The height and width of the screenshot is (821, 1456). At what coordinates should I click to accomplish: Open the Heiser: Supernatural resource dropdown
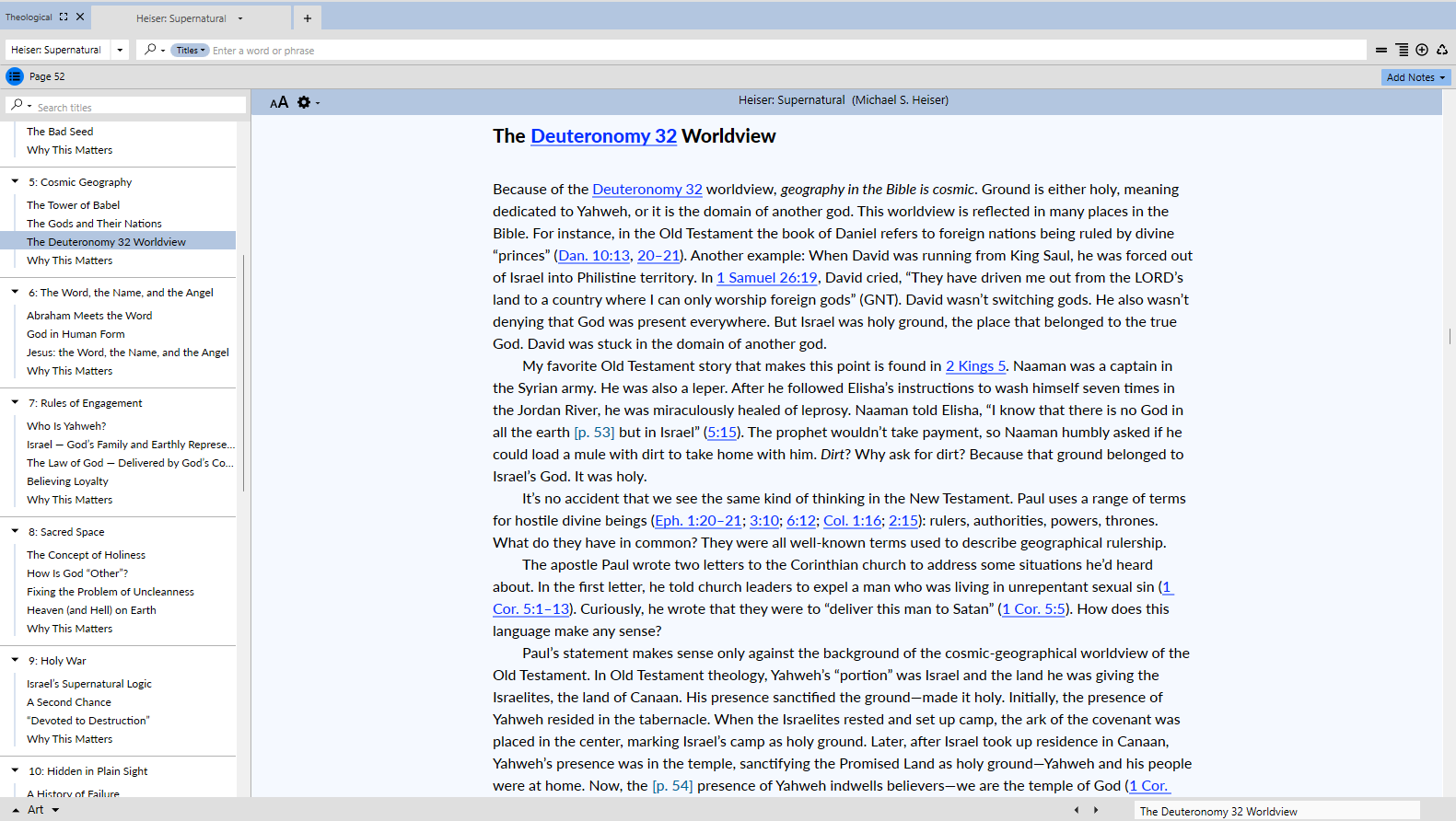[120, 50]
